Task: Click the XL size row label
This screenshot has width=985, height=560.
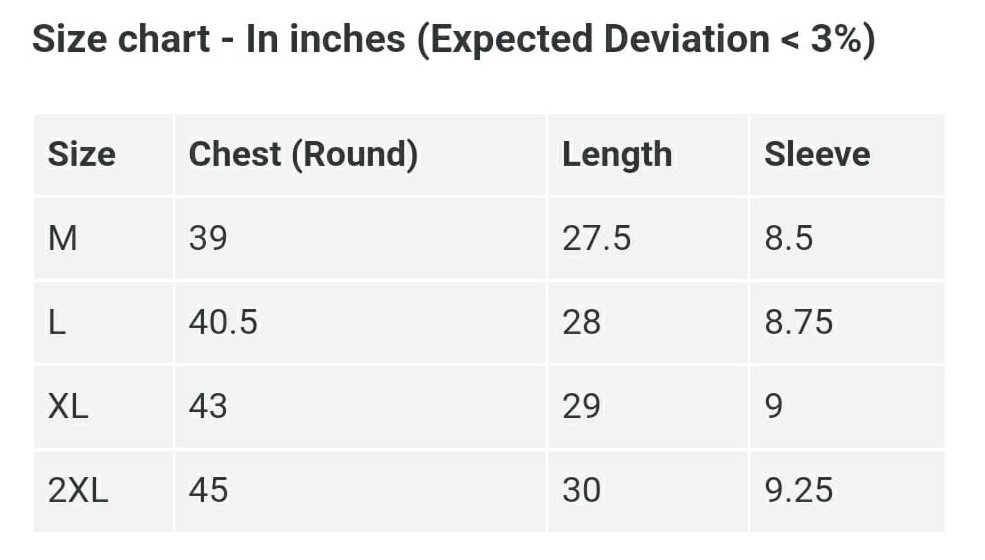Action: pyautogui.click(x=68, y=406)
